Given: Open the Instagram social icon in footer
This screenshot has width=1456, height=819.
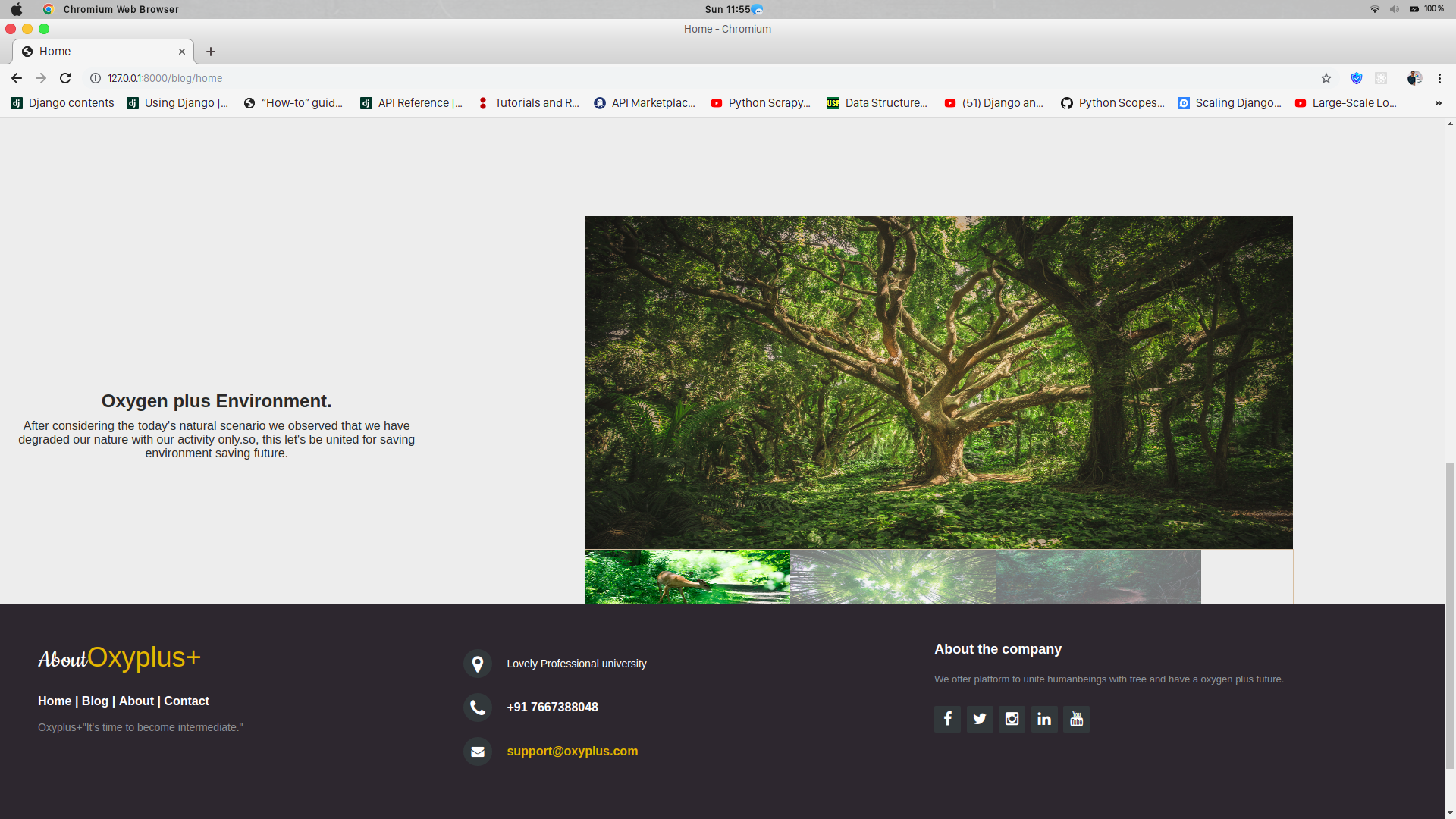Looking at the screenshot, I should pyautogui.click(x=1012, y=719).
